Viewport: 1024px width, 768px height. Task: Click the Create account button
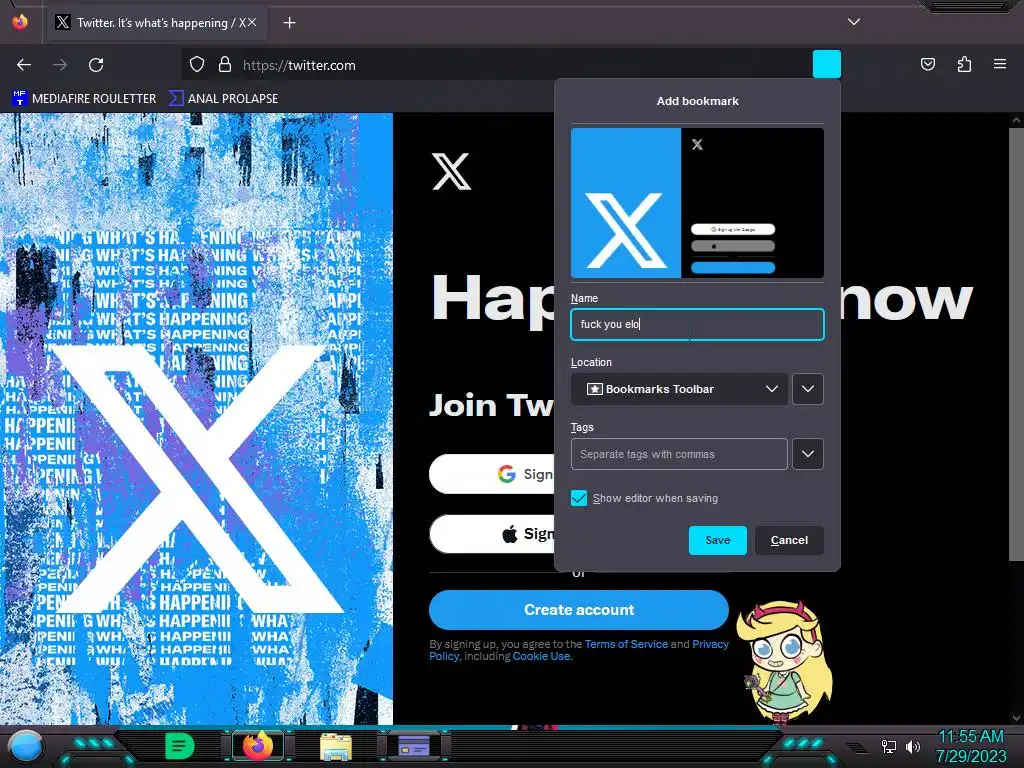point(579,610)
